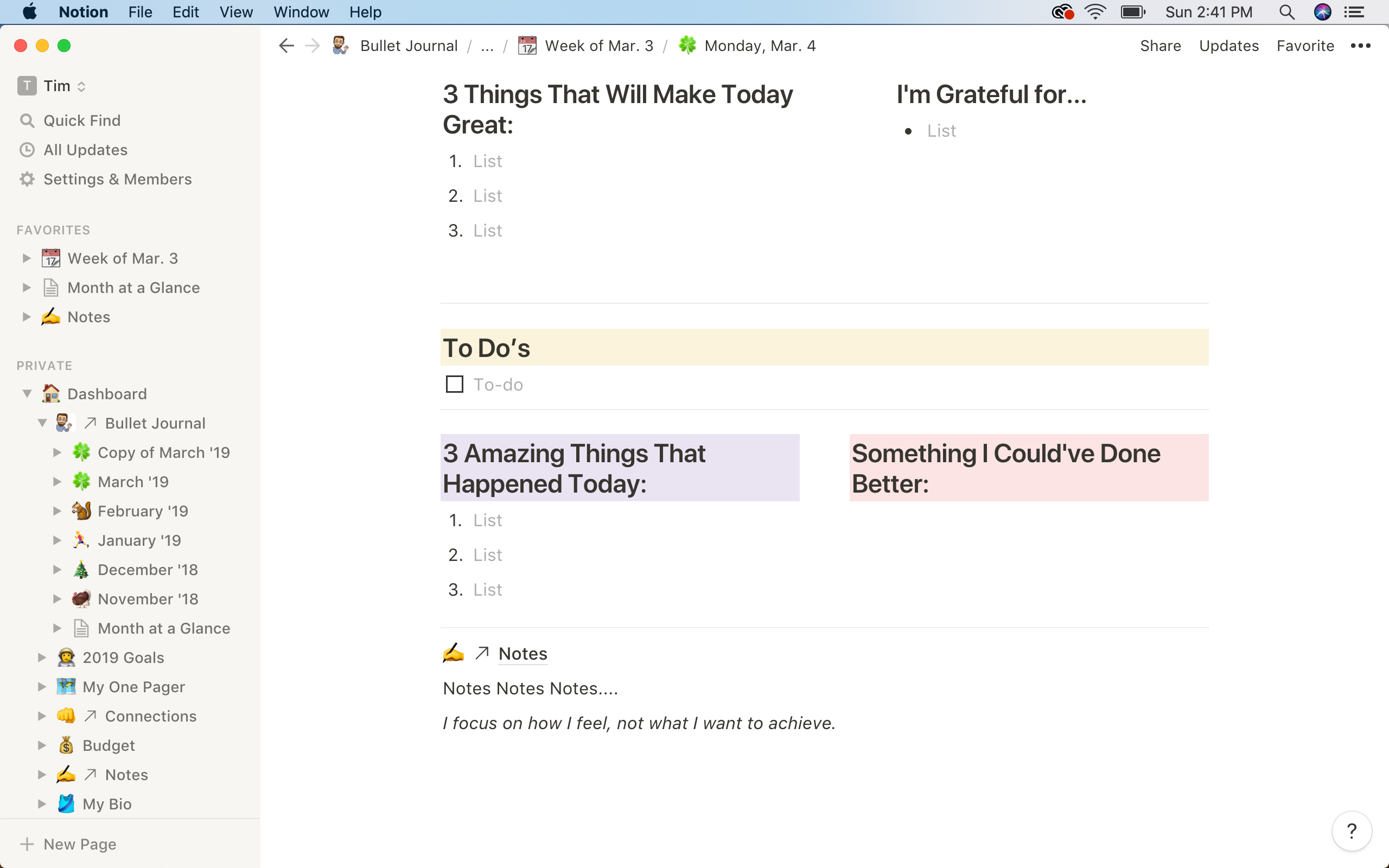Click the plus icon beside New Page
1389x868 pixels.
tap(27, 844)
